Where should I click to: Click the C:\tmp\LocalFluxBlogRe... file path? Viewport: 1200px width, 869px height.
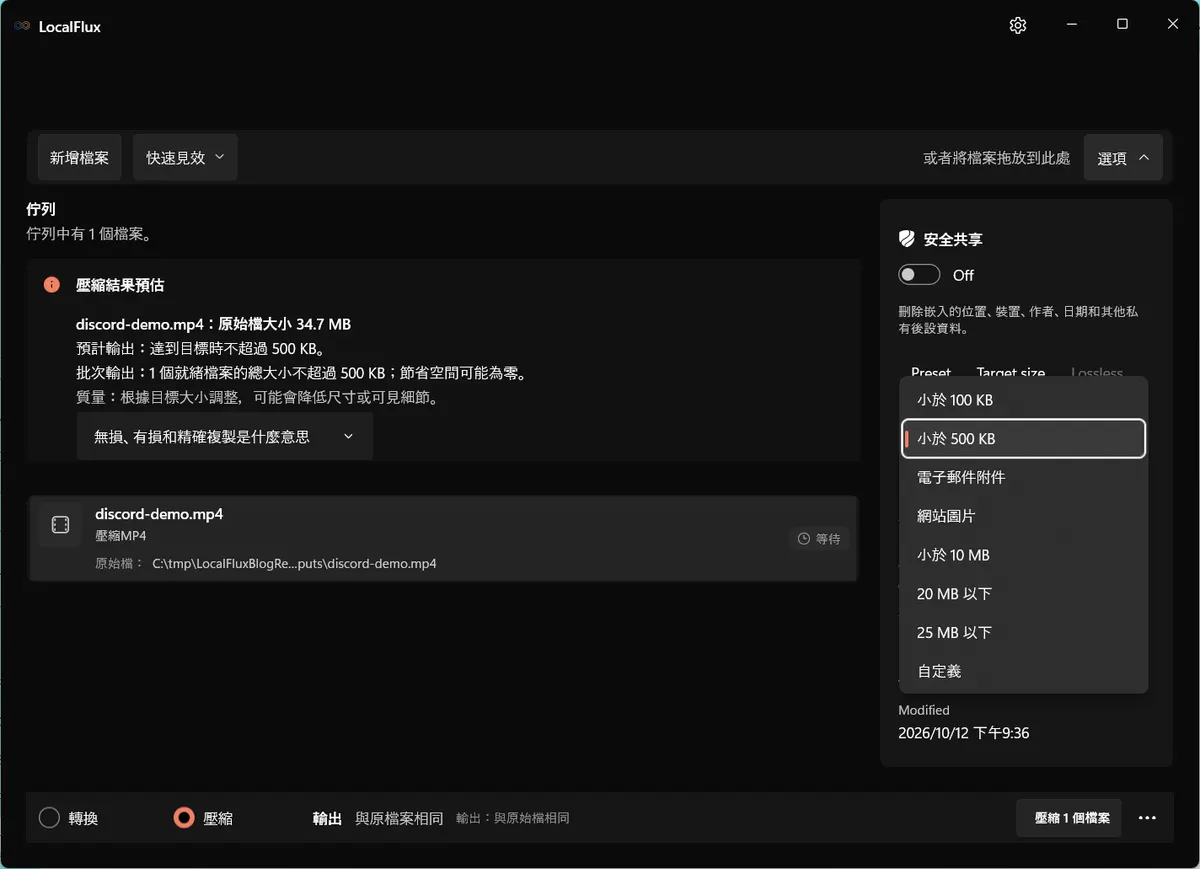click(294, 563)
